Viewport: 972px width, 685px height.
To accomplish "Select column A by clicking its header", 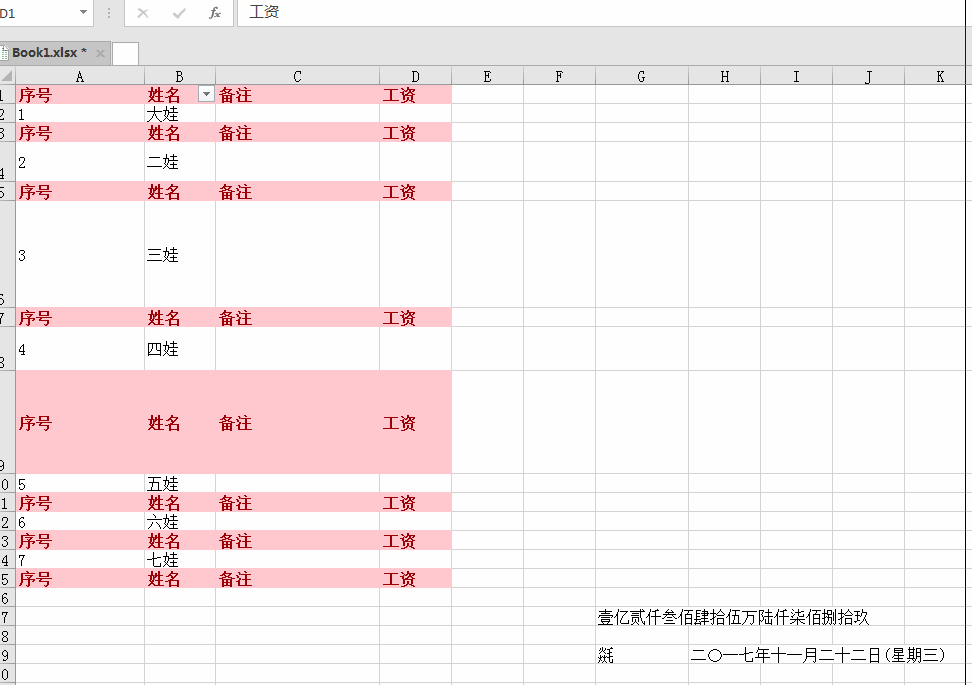I will (x=79, y=75).
